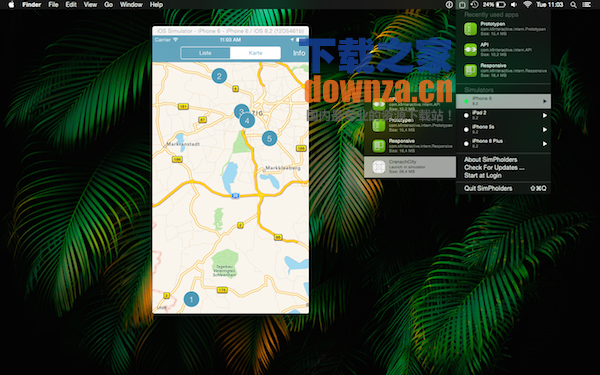
Task: Open the Edit menu
Action: [x=71, y=5]
